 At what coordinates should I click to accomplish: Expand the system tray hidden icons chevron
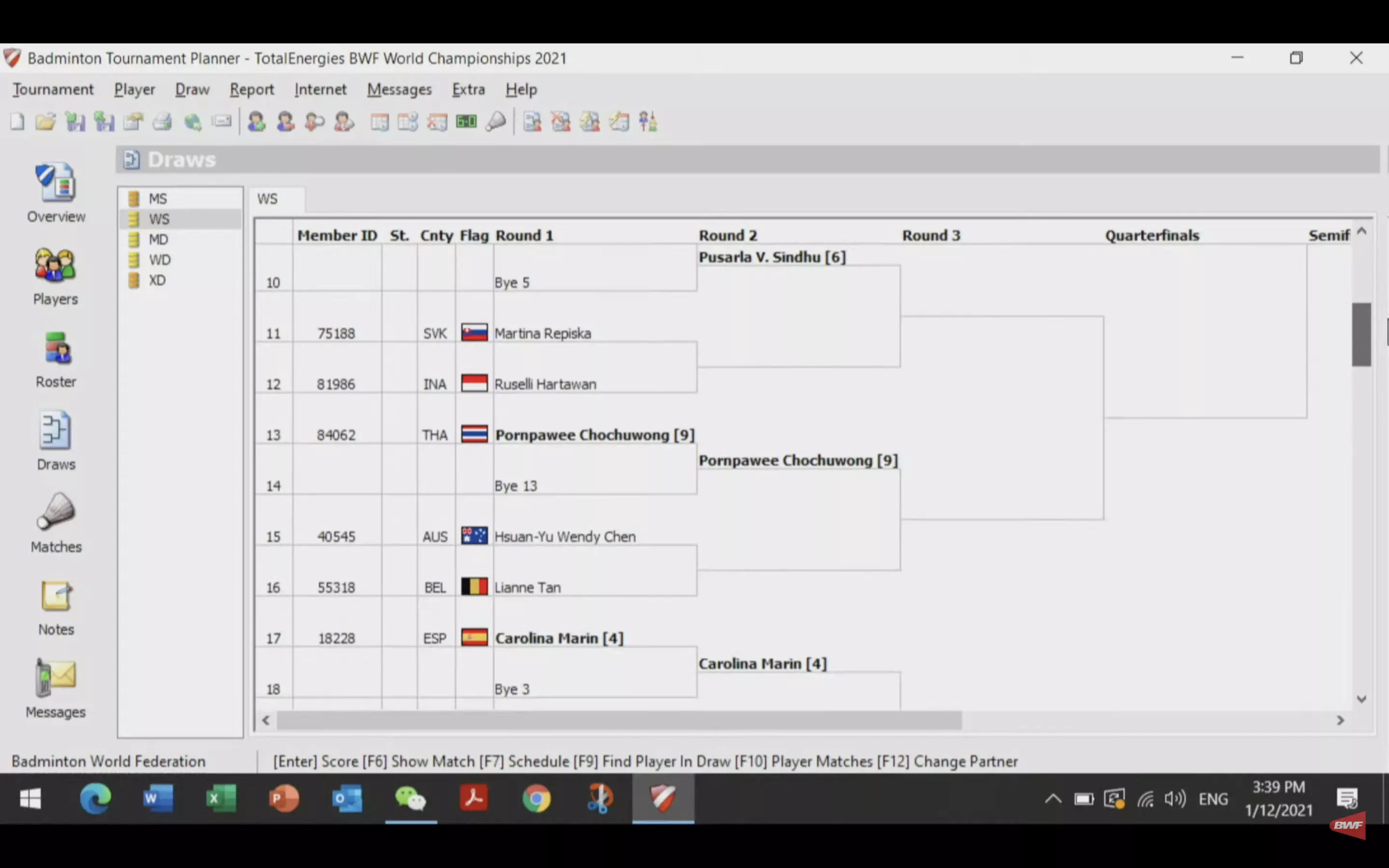pos(1053,799)
